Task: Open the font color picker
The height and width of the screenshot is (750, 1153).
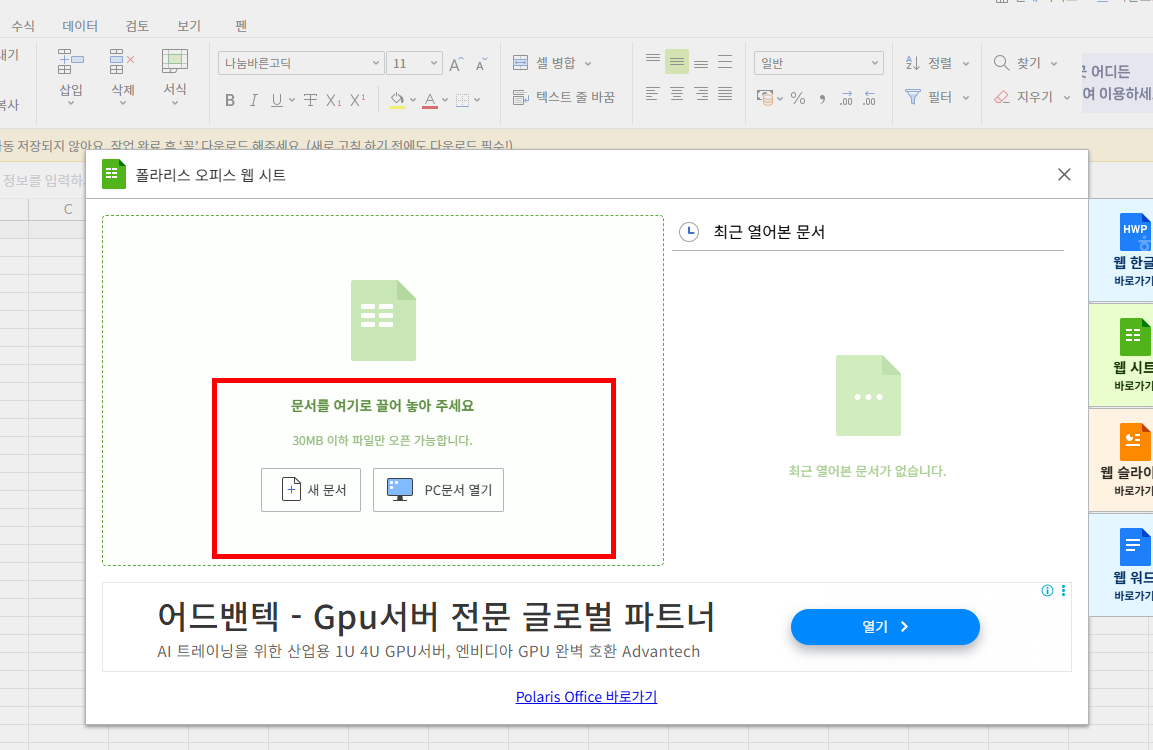Action: tap(428, 99)
